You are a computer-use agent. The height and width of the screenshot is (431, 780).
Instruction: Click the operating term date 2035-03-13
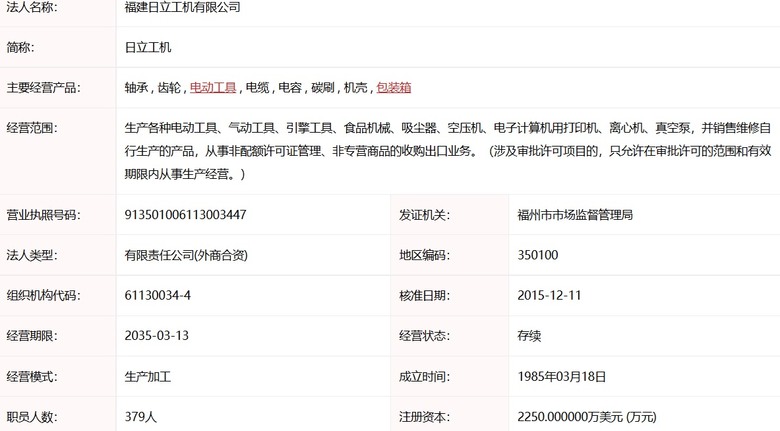point(157,336)
